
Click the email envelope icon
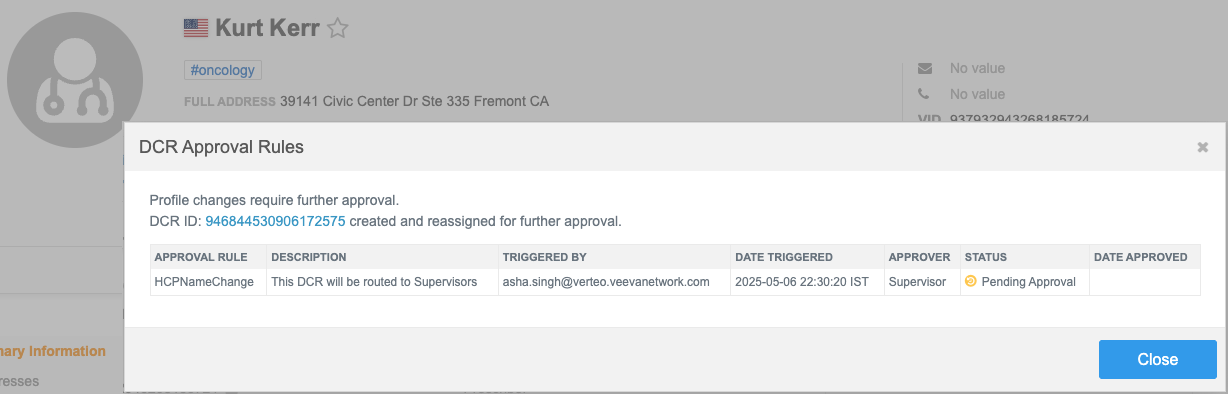pyautogui.click(x=925, y=69)
